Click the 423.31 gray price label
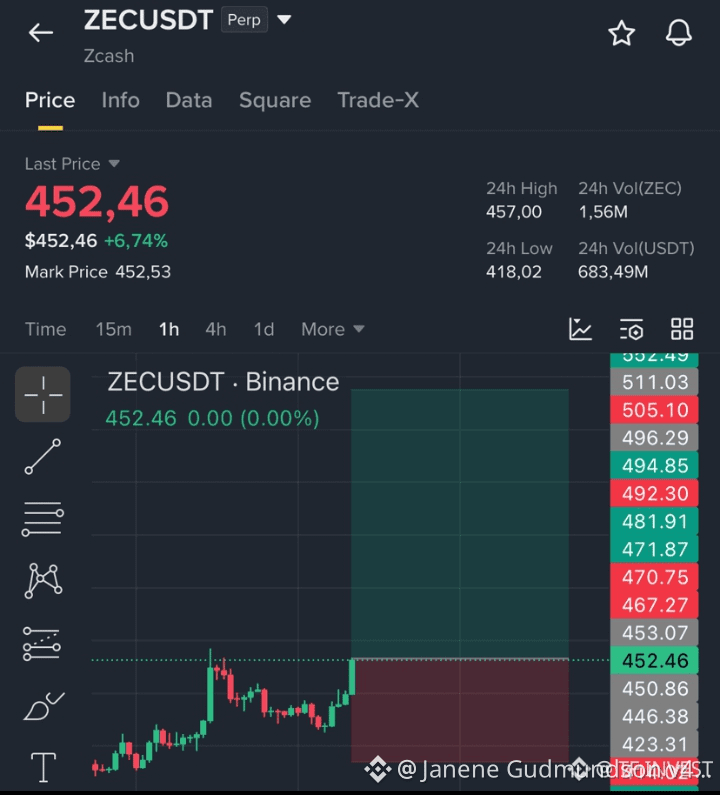Image resolution: width=720 pixels, height=795 pixels. click(x=655, y=745)
